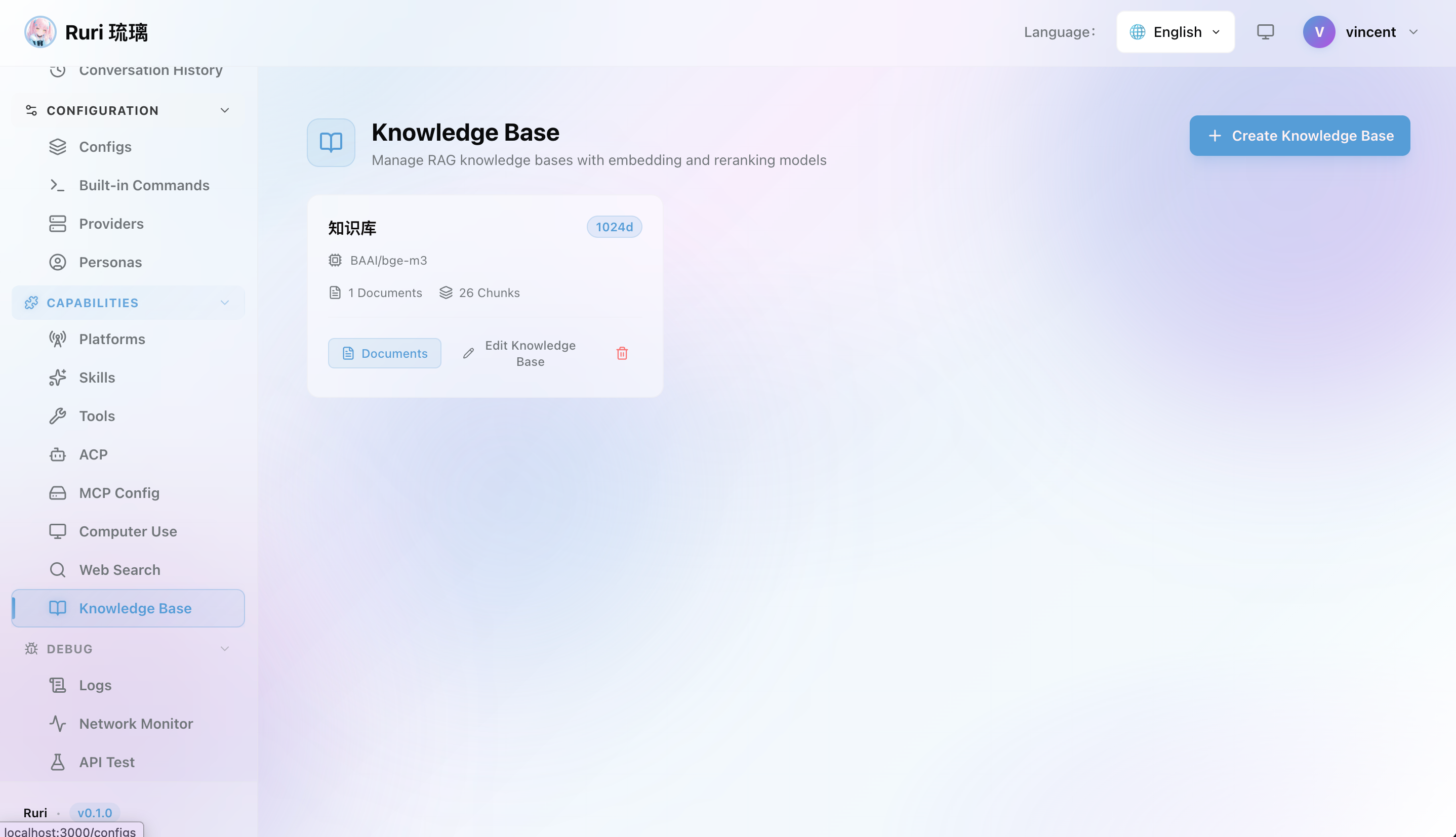This screenshot has height=837, width=1456.
Task: Click the Network Monitor pulse icon
Action: click(58, 724)
